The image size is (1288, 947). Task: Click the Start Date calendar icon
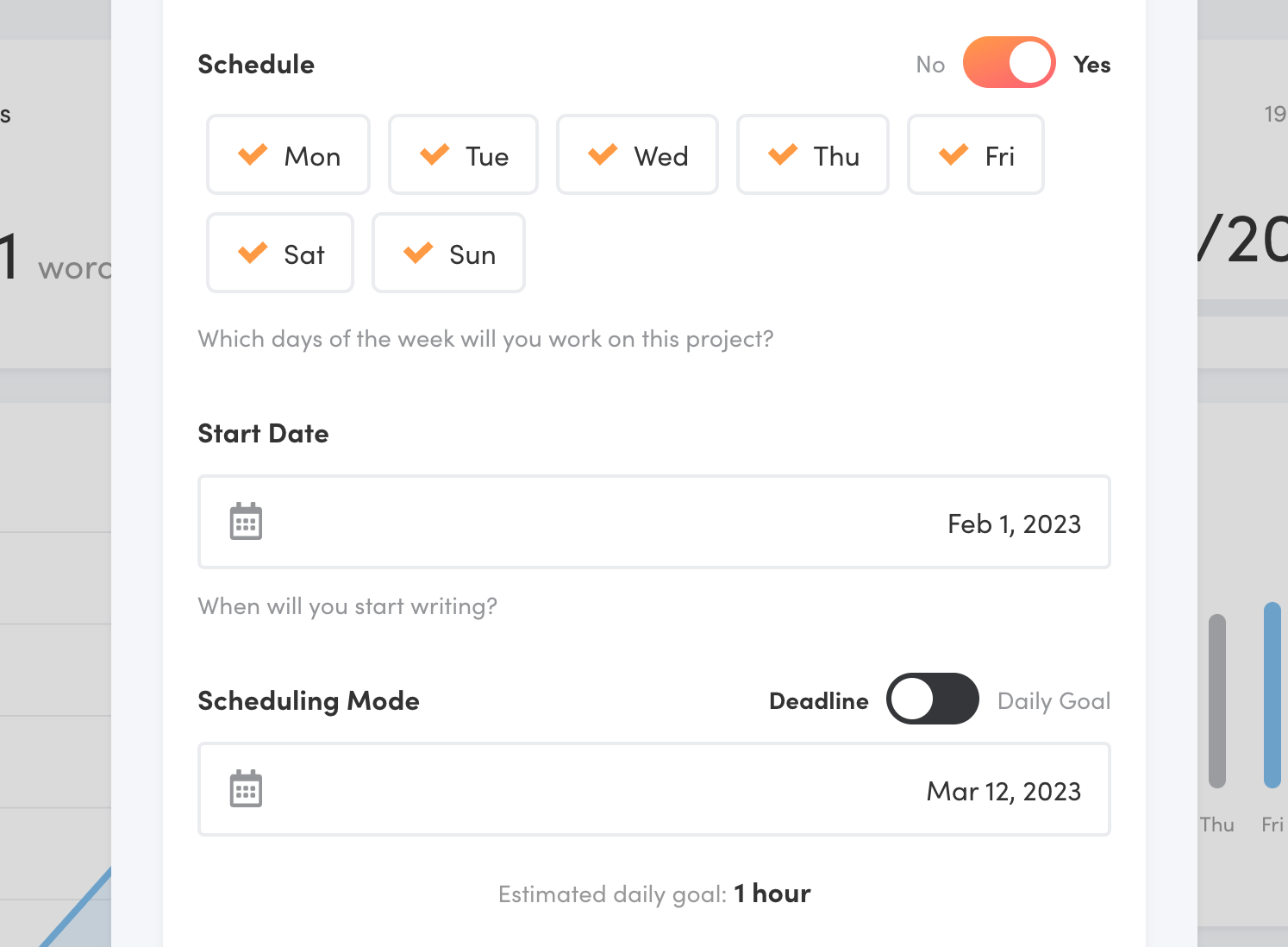tap(246, 522)
